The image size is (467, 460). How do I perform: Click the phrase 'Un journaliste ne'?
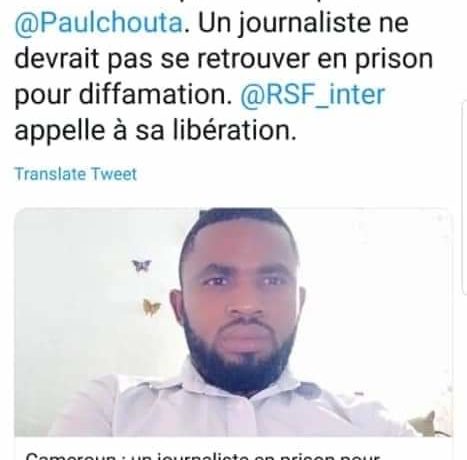(x=303, y=23)
